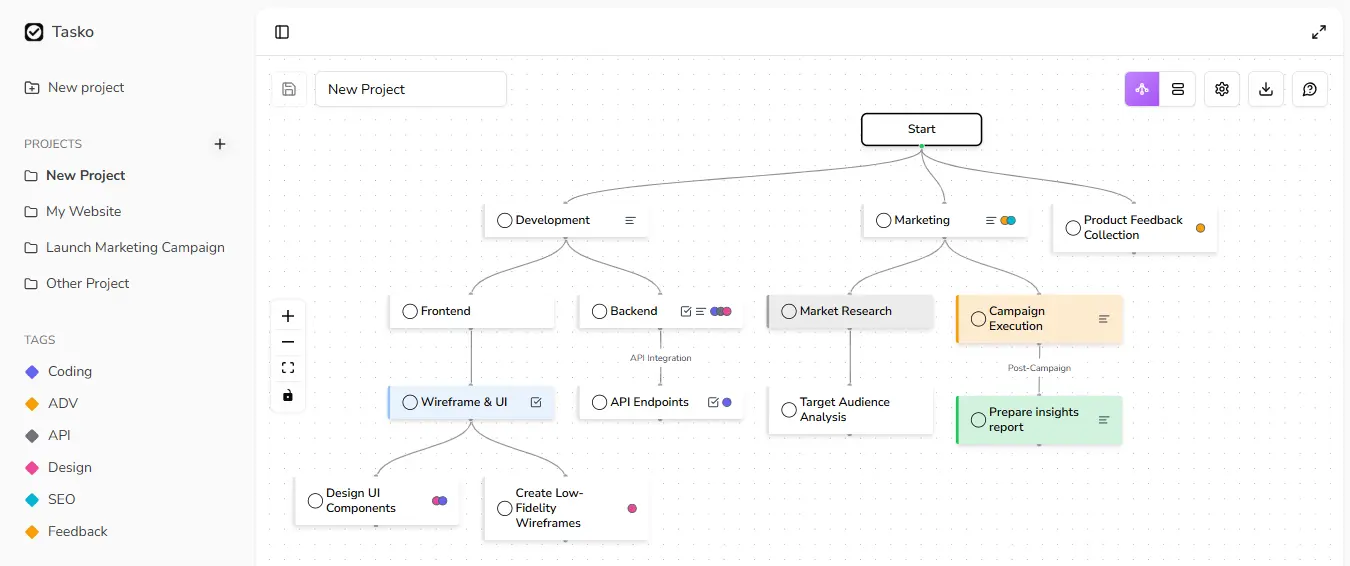The height and width of the screenshot is (566, 1350).
Task: Switch to the list view icon
Action: pyautogui.click(x=1177, y=89)
